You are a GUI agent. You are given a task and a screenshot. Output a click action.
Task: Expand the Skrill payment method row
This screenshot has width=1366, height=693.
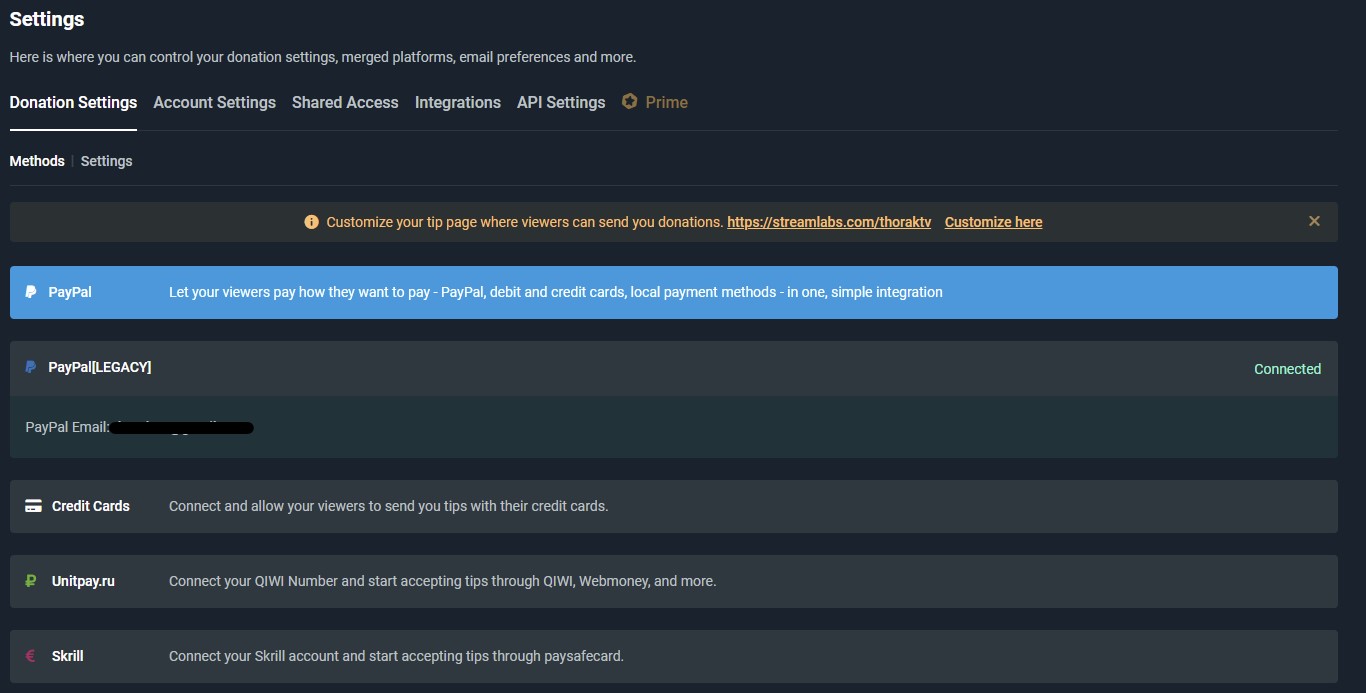(x=673, y=656)
